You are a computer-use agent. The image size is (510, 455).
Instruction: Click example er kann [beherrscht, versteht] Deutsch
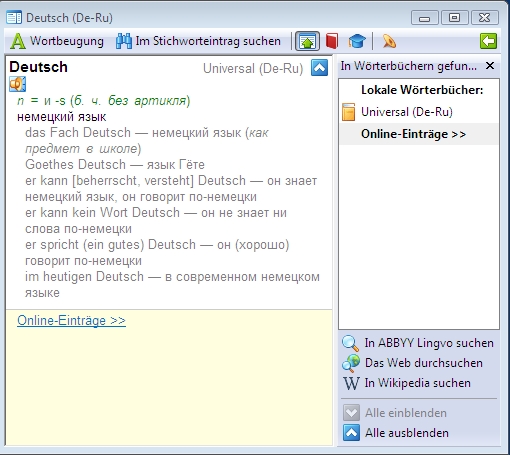(135, 181)
